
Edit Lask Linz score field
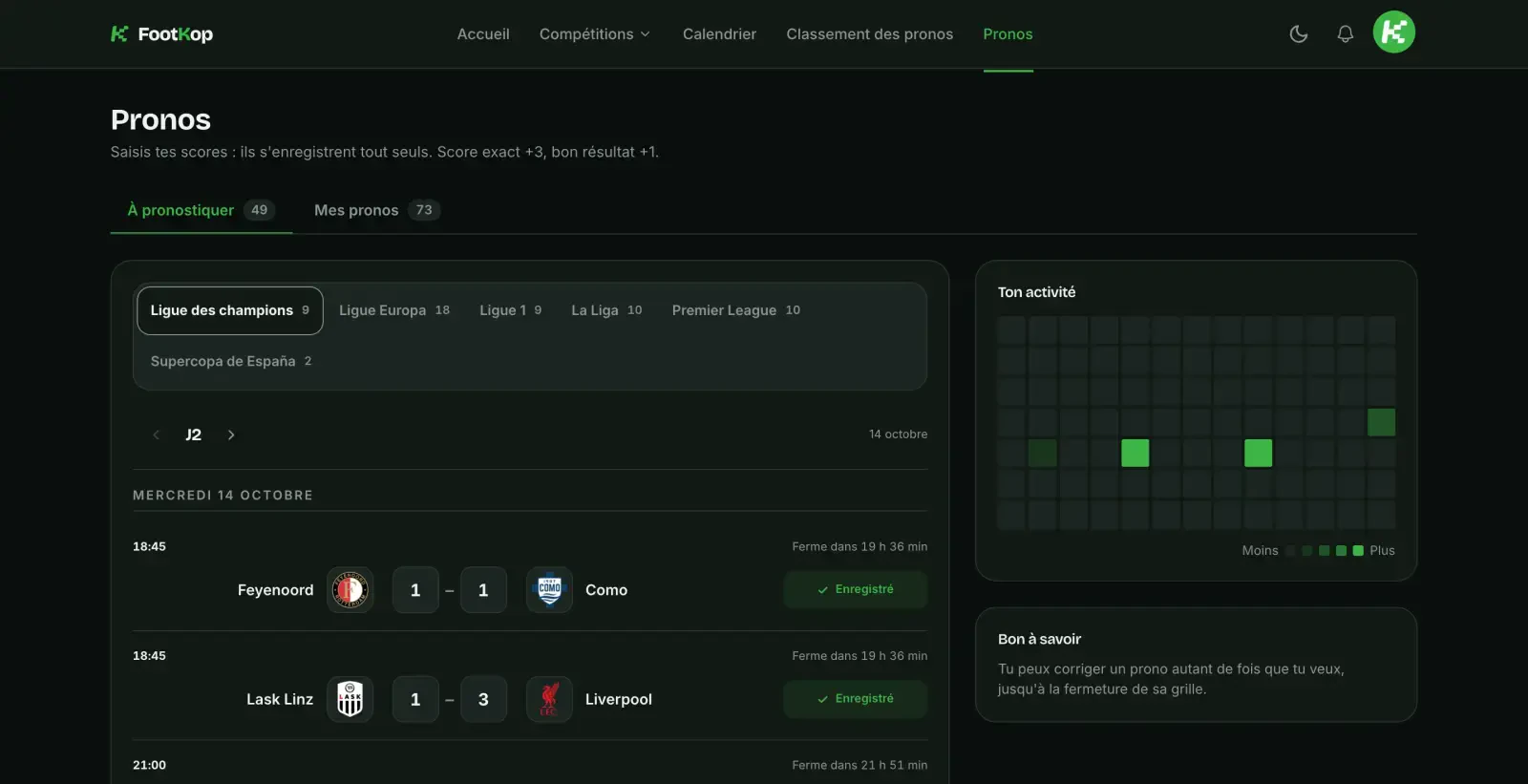coord(415,699)
